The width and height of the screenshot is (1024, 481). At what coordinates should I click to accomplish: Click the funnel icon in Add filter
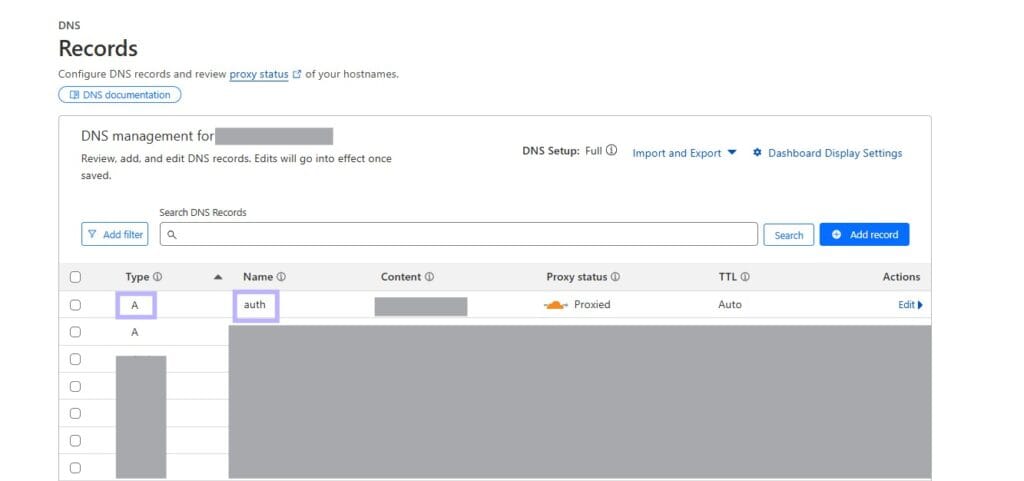[x=92, y=234]
